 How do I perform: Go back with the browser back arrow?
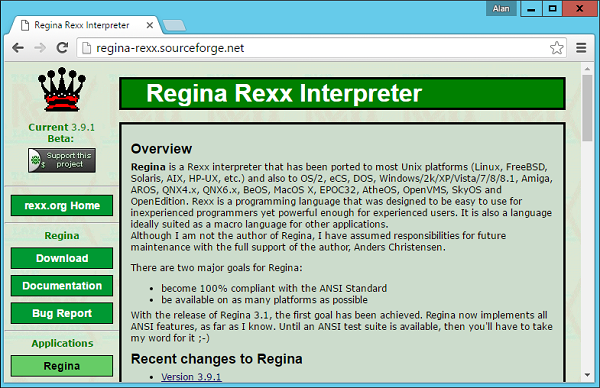click(18, 48)
